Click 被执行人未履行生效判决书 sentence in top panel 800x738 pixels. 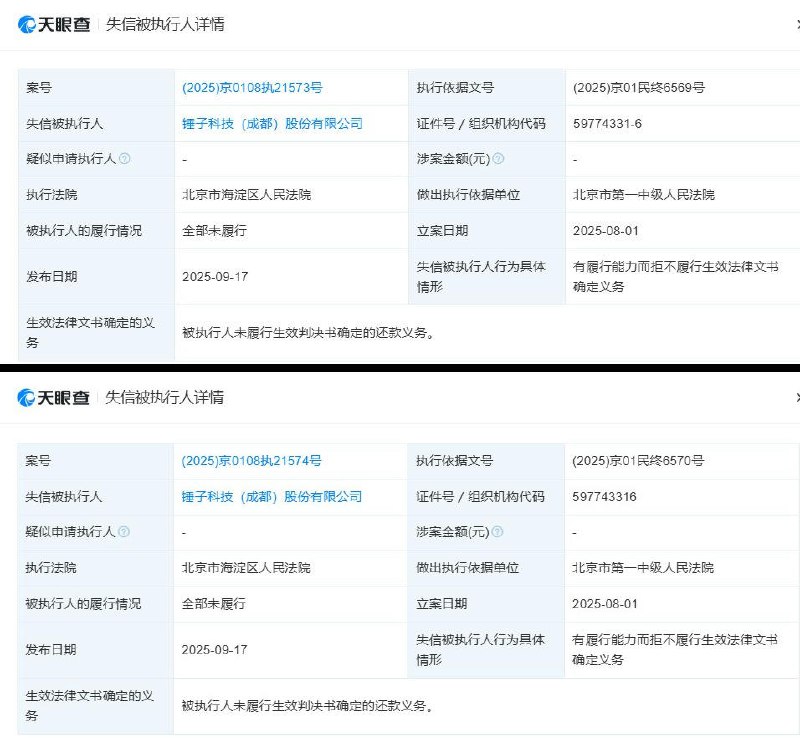pos(308,333)
